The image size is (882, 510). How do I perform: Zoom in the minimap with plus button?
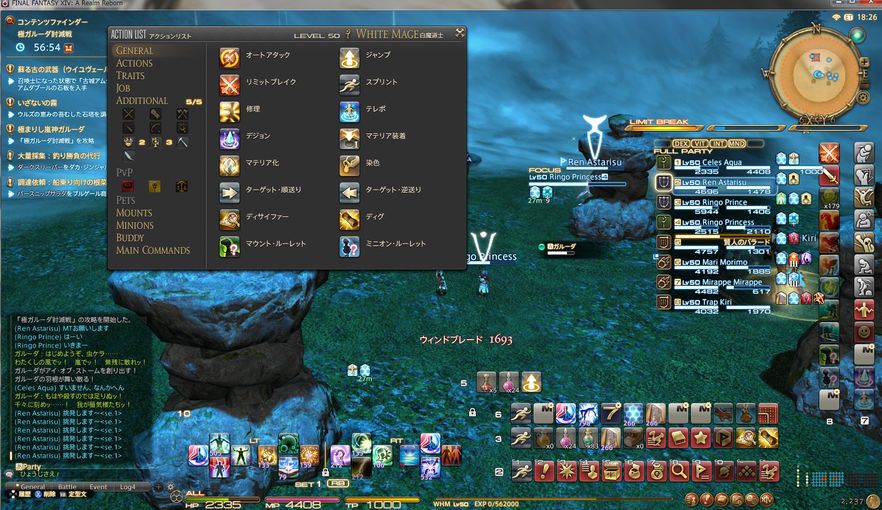point(865,62)
